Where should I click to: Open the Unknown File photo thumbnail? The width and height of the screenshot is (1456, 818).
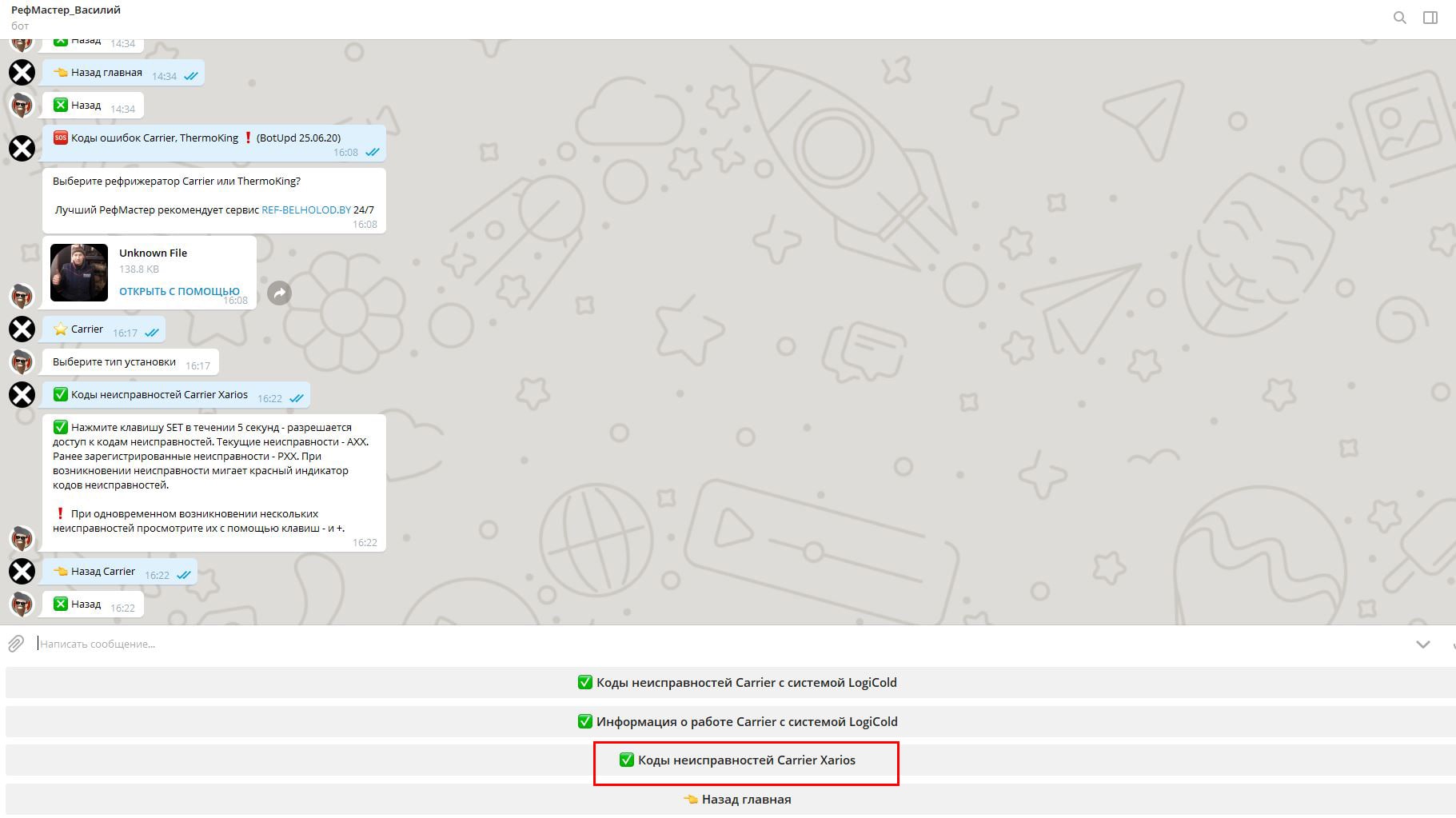(79, 273)
